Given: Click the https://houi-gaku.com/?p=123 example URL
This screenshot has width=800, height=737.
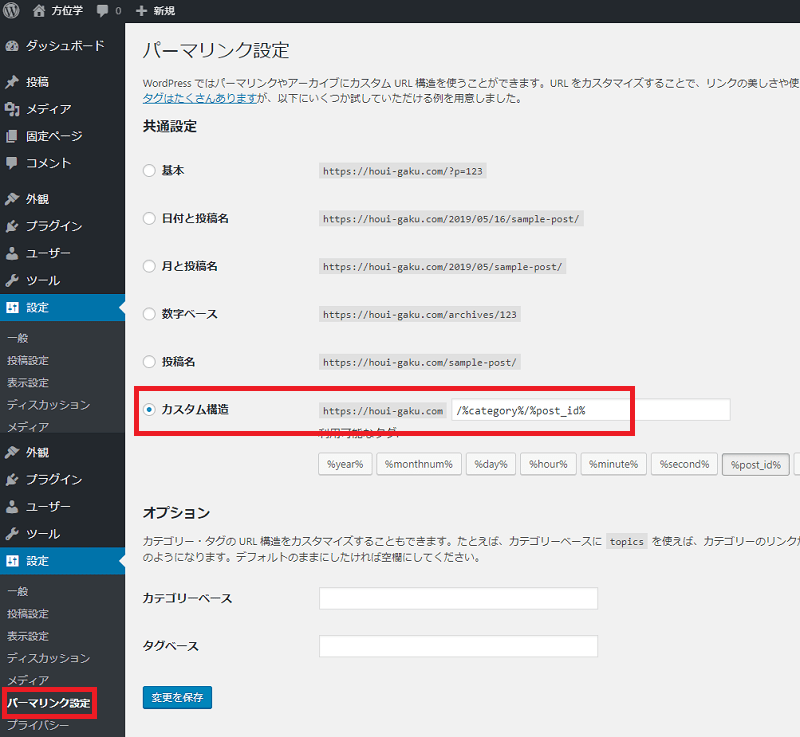Looking at the screenshot, I should coord(403,171).
